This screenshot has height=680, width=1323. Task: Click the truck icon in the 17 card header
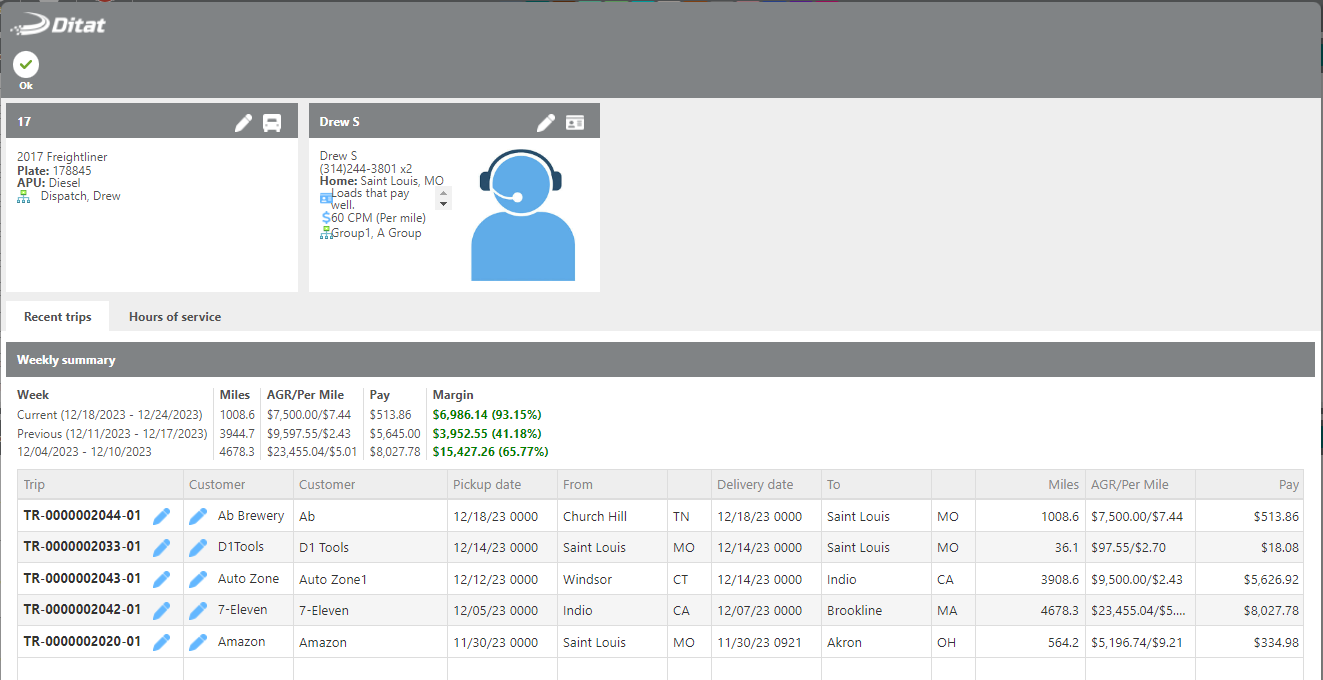click(x=272, y=122)
